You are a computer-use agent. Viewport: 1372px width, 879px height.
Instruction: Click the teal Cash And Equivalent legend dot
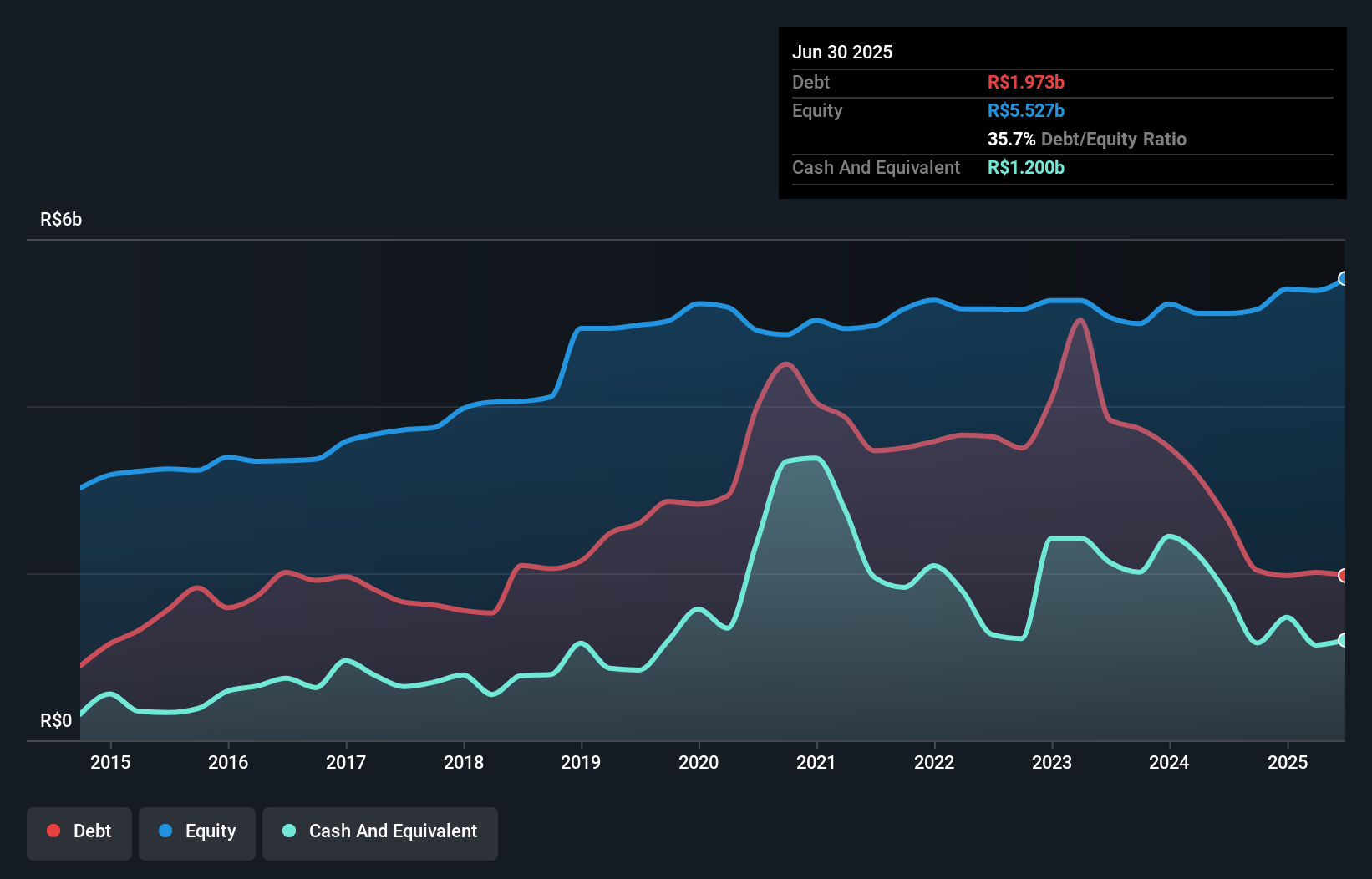[287, 831]
